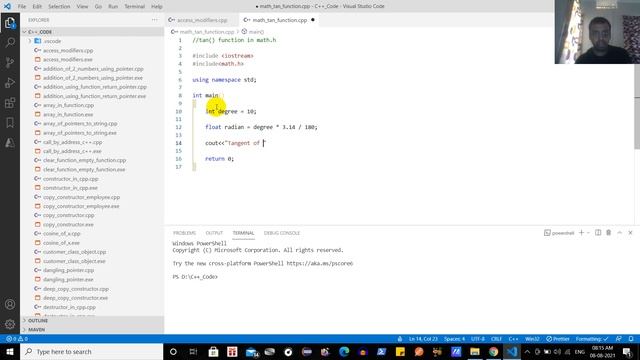
Task: Switch to the Output panel tab
Action: [x=214, y=233]
